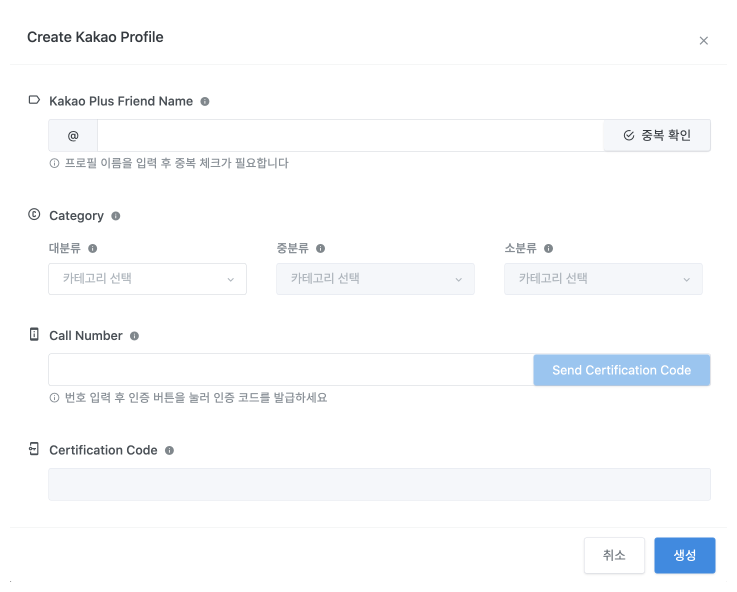Click the Certification Code input field
737x592 pixels.
[x=379, y=484]
